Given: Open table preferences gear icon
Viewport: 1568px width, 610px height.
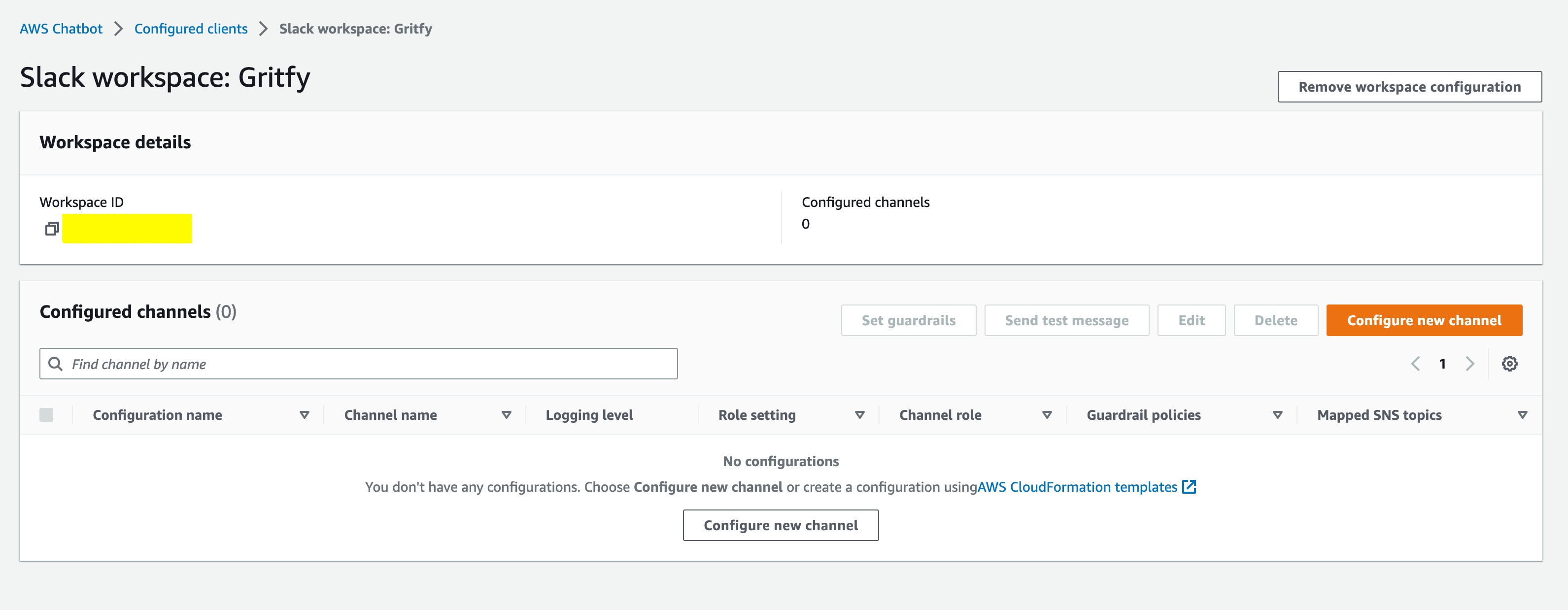Looking at the screenshot, I should (1509, 364).
